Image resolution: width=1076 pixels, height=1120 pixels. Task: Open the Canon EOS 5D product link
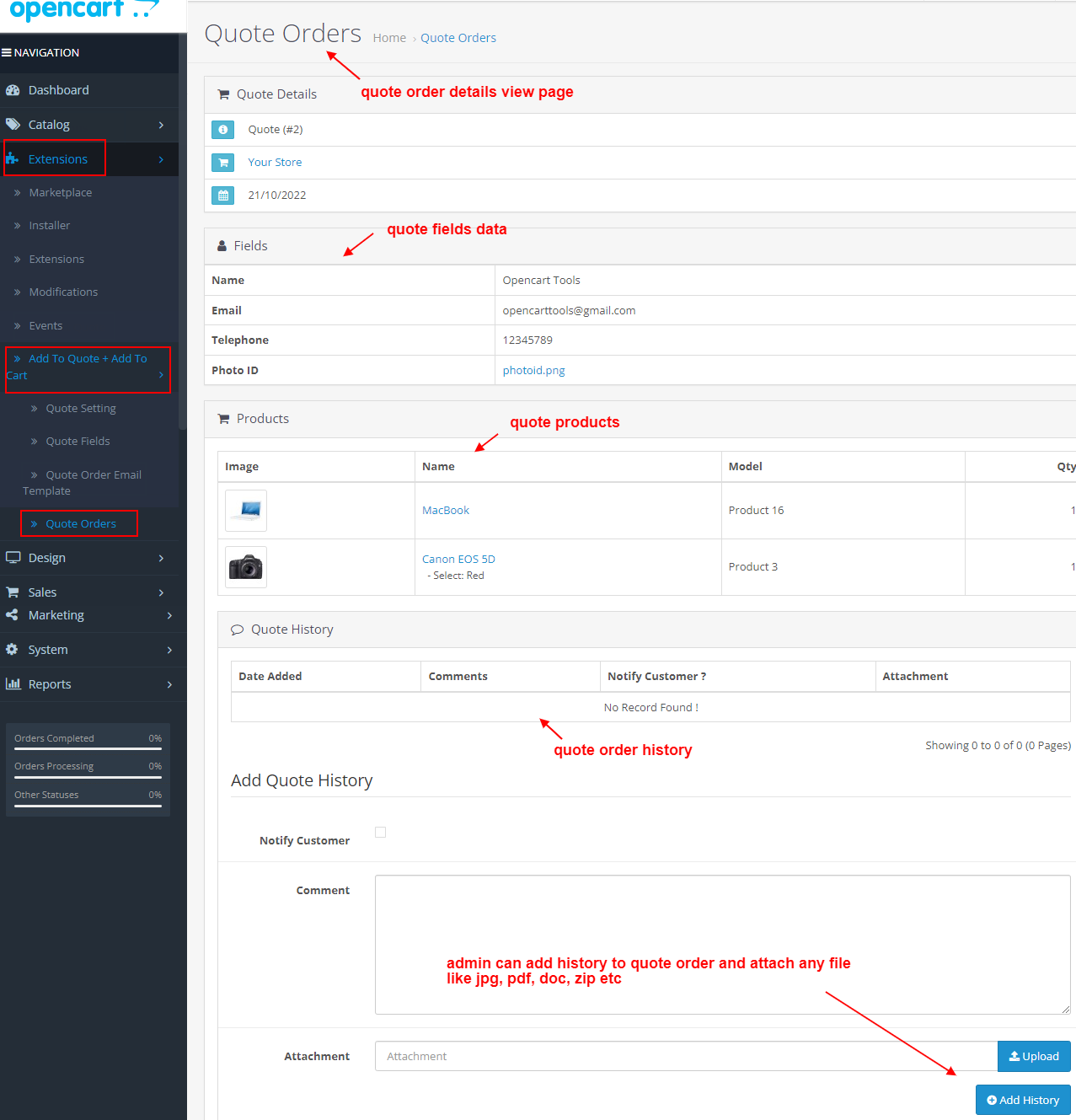point(458,560)
